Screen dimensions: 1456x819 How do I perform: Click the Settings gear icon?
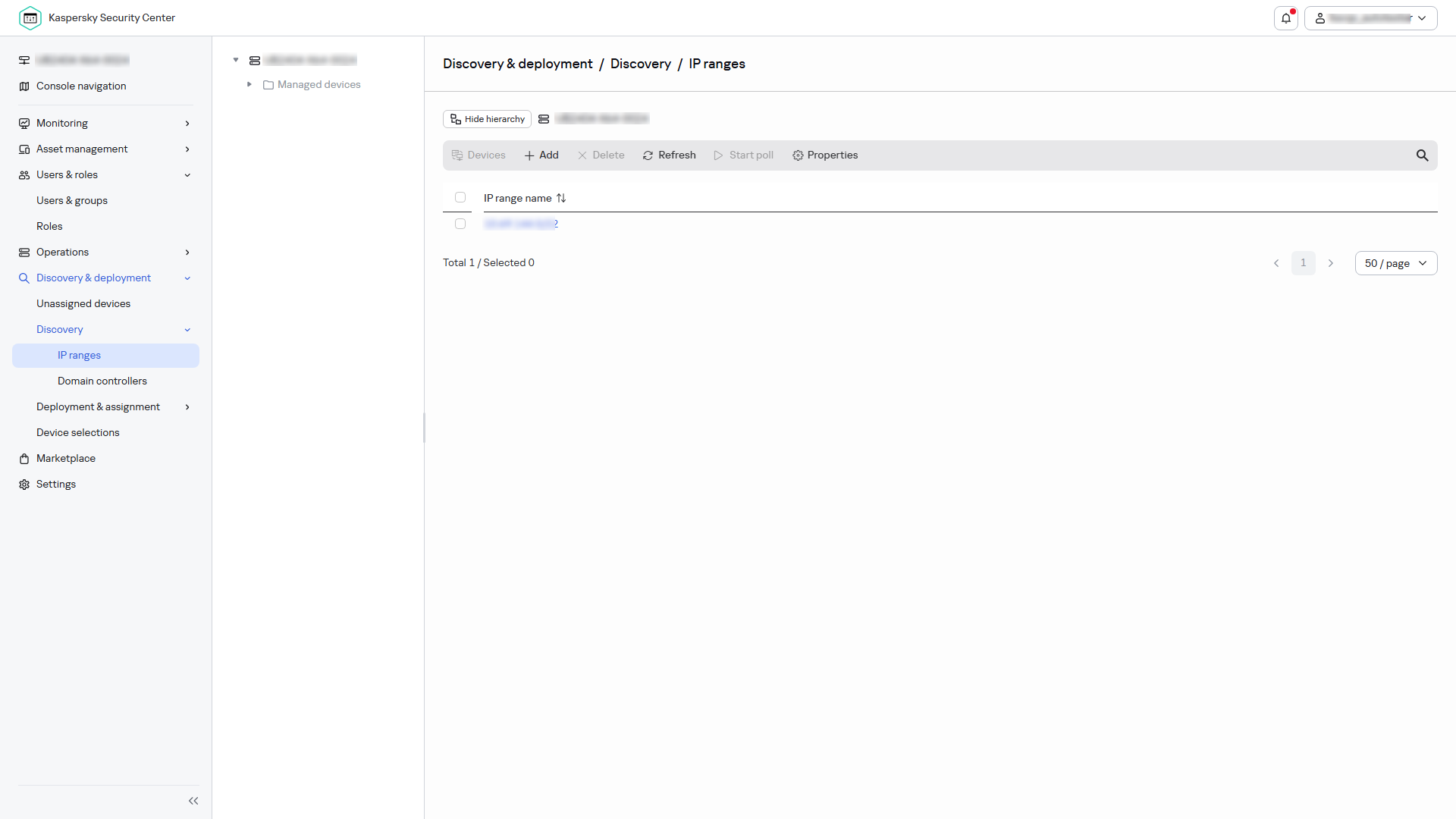click(x=24, y=485)
